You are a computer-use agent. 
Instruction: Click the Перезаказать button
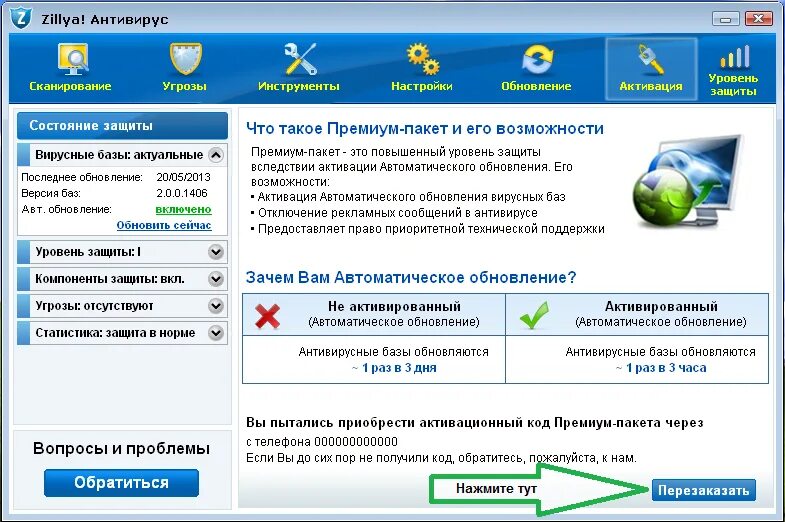[703, 490]
